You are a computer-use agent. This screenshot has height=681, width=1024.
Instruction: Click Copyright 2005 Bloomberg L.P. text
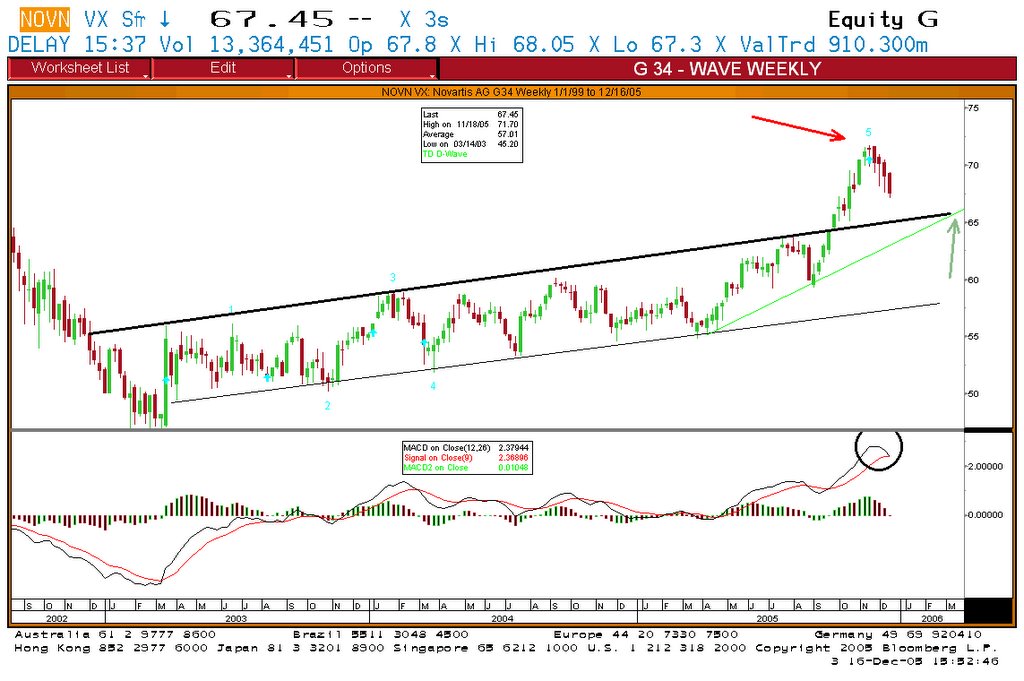pyautogui.click(x=876, y=648)
